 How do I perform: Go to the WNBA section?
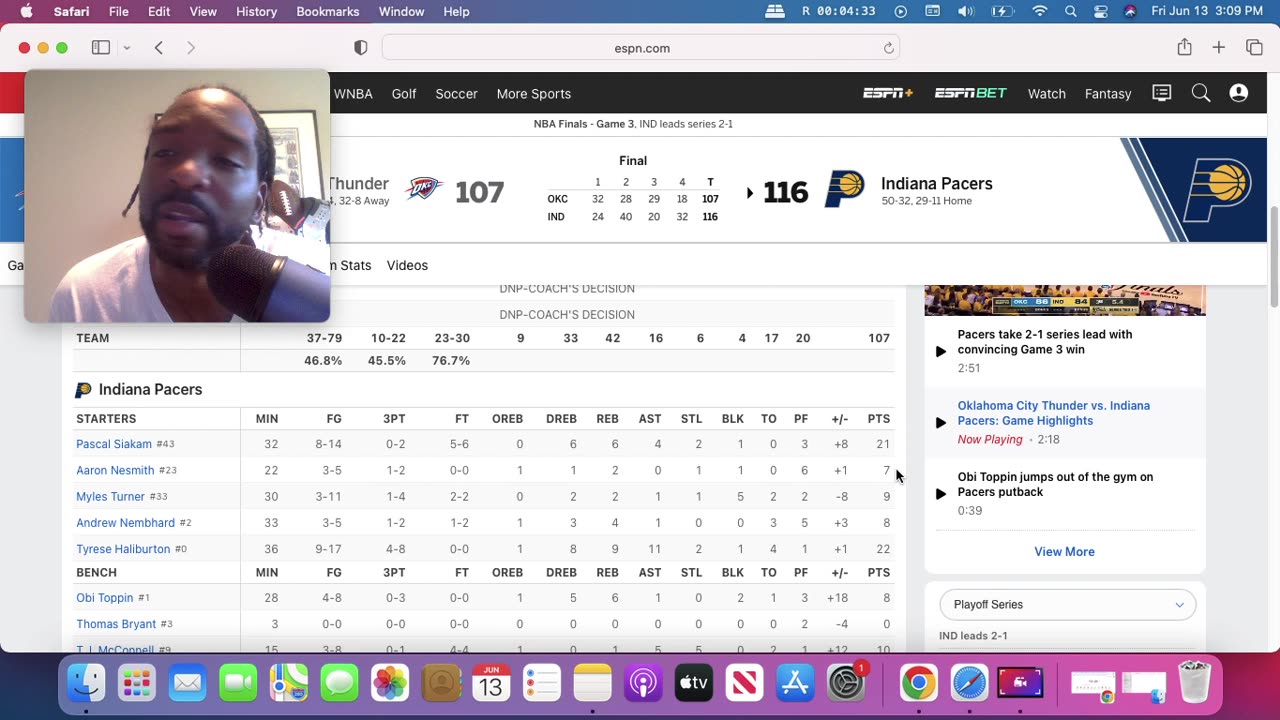[353, 93]
